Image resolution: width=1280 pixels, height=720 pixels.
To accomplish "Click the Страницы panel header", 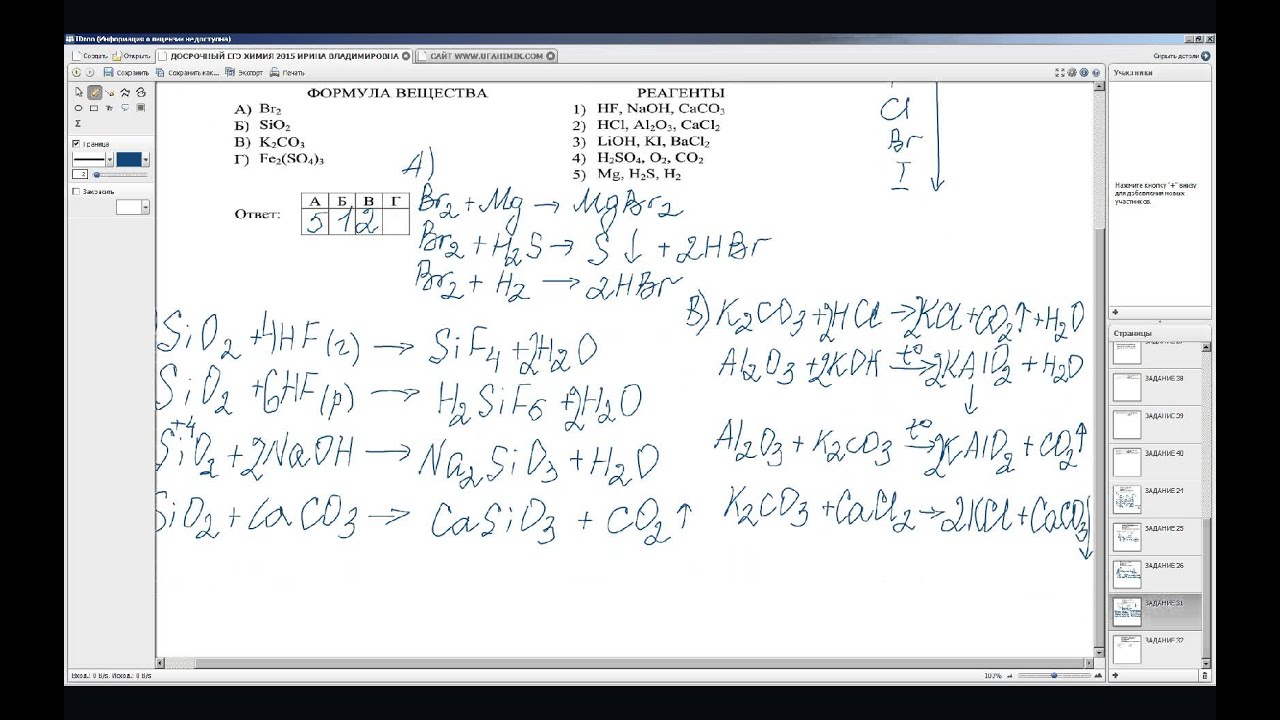I will pos(1160,333).
